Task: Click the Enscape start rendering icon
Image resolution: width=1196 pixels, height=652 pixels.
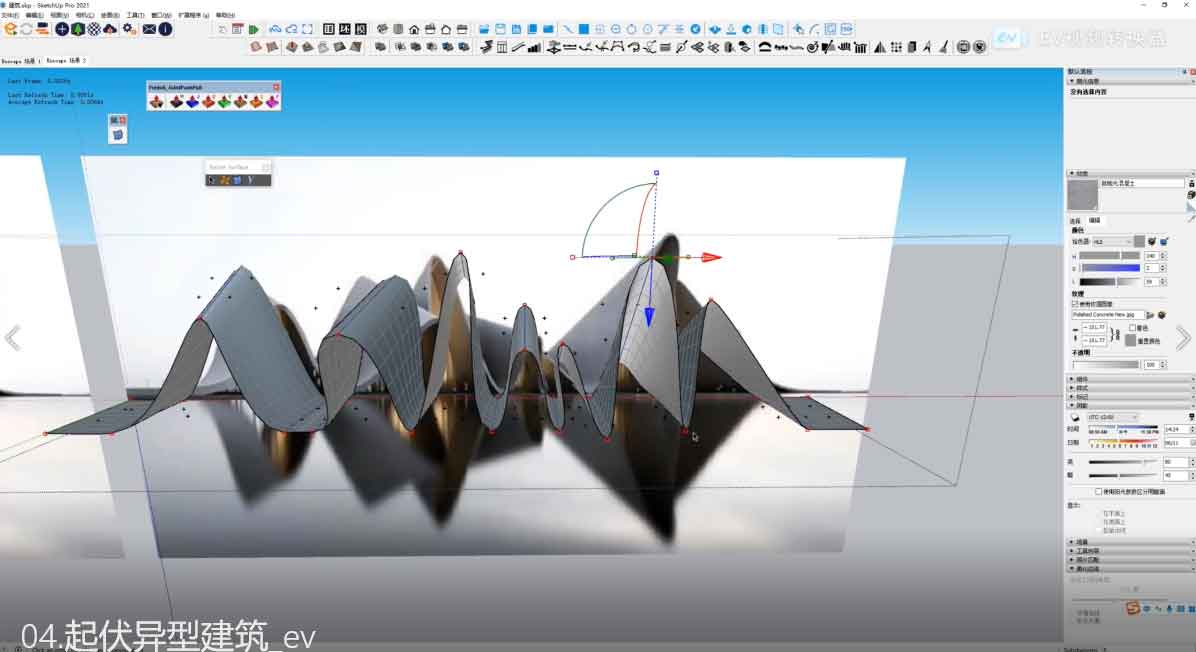Action: 11,29
